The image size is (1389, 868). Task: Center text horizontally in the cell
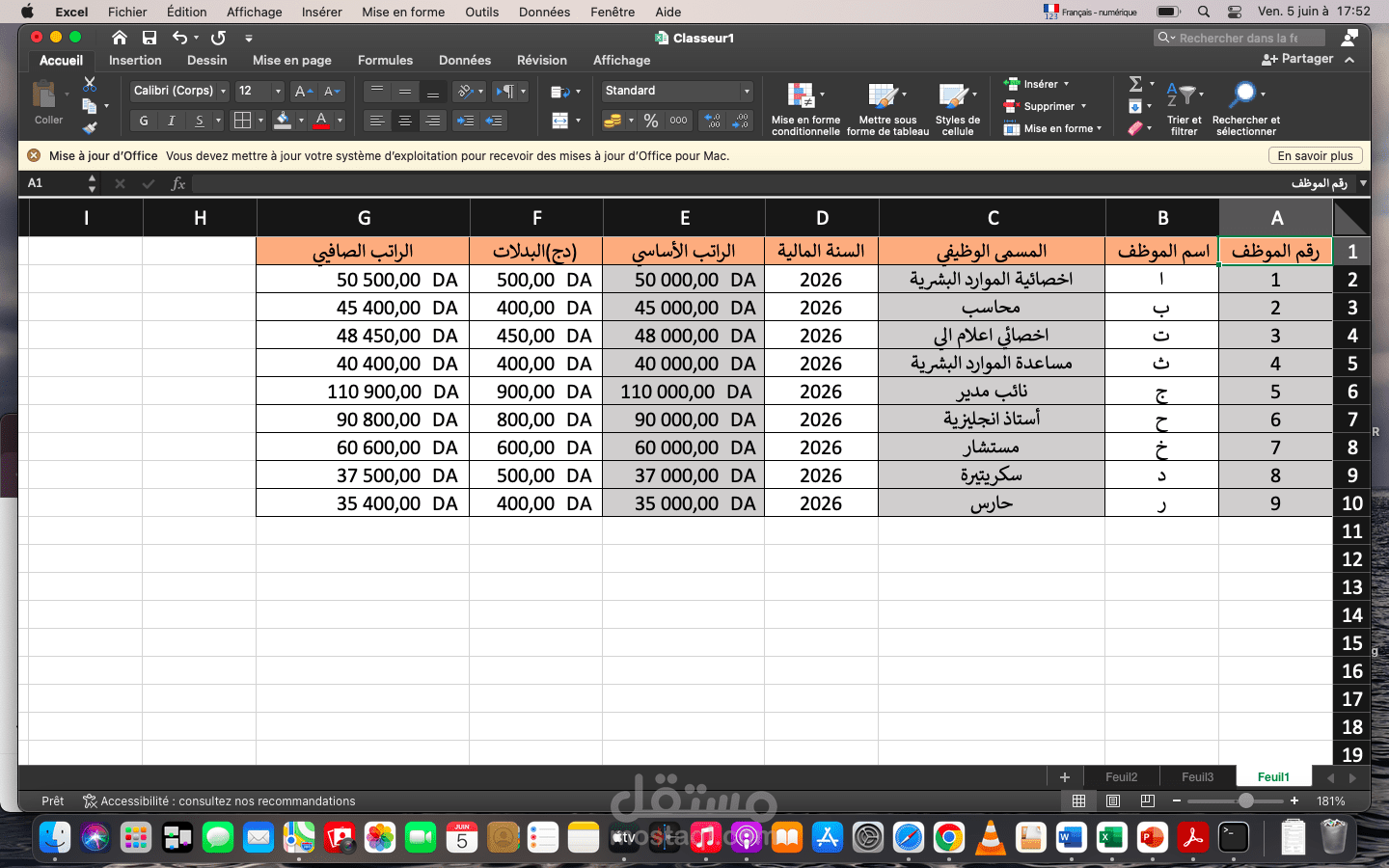click(x=405, y=121)
